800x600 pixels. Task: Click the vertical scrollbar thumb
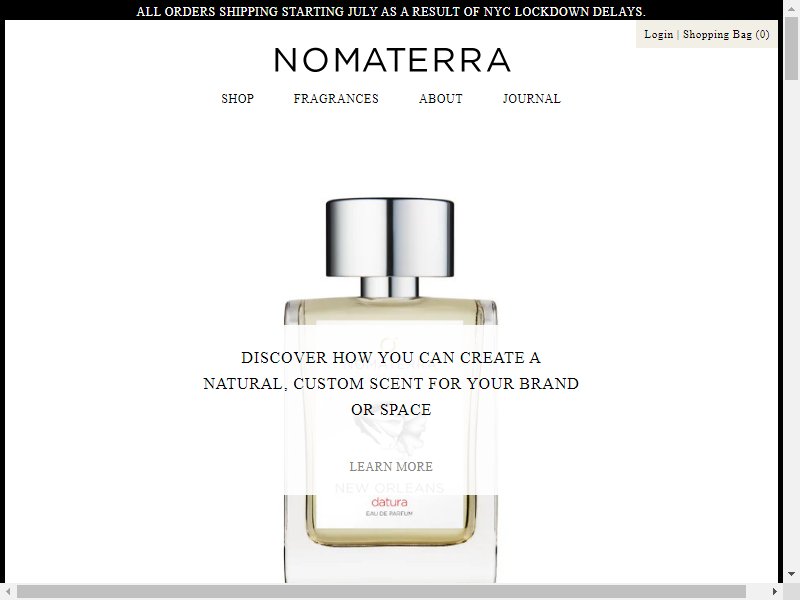[791, 46]
